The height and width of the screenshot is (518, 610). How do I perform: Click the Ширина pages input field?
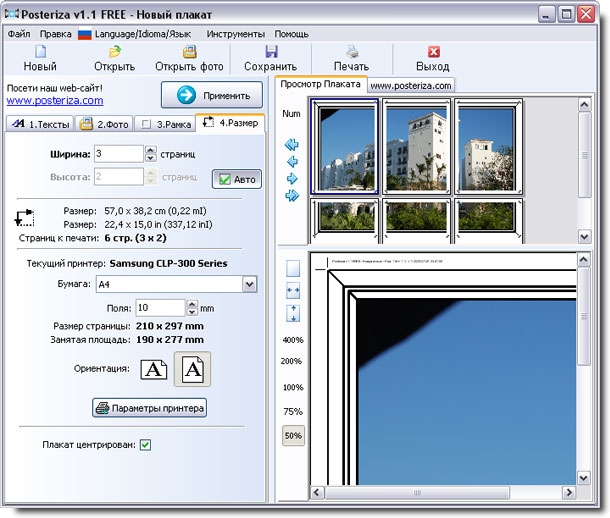119,154
